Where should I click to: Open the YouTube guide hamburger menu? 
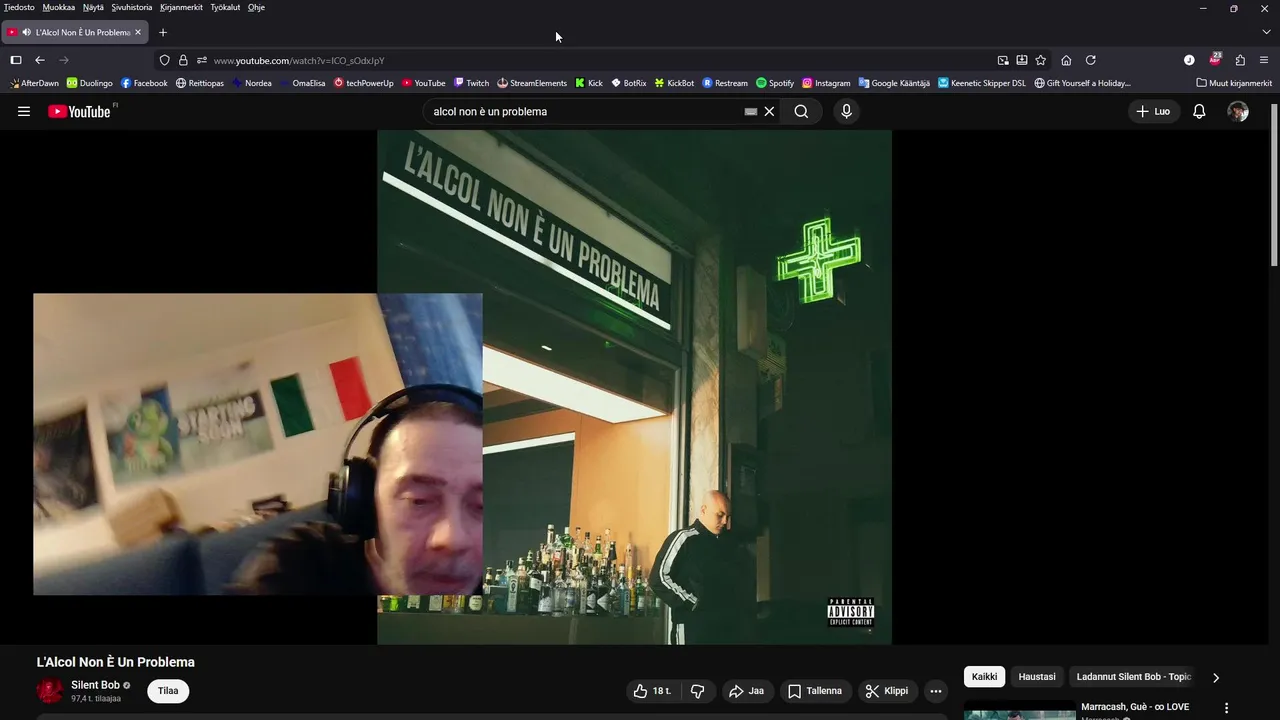24,112
